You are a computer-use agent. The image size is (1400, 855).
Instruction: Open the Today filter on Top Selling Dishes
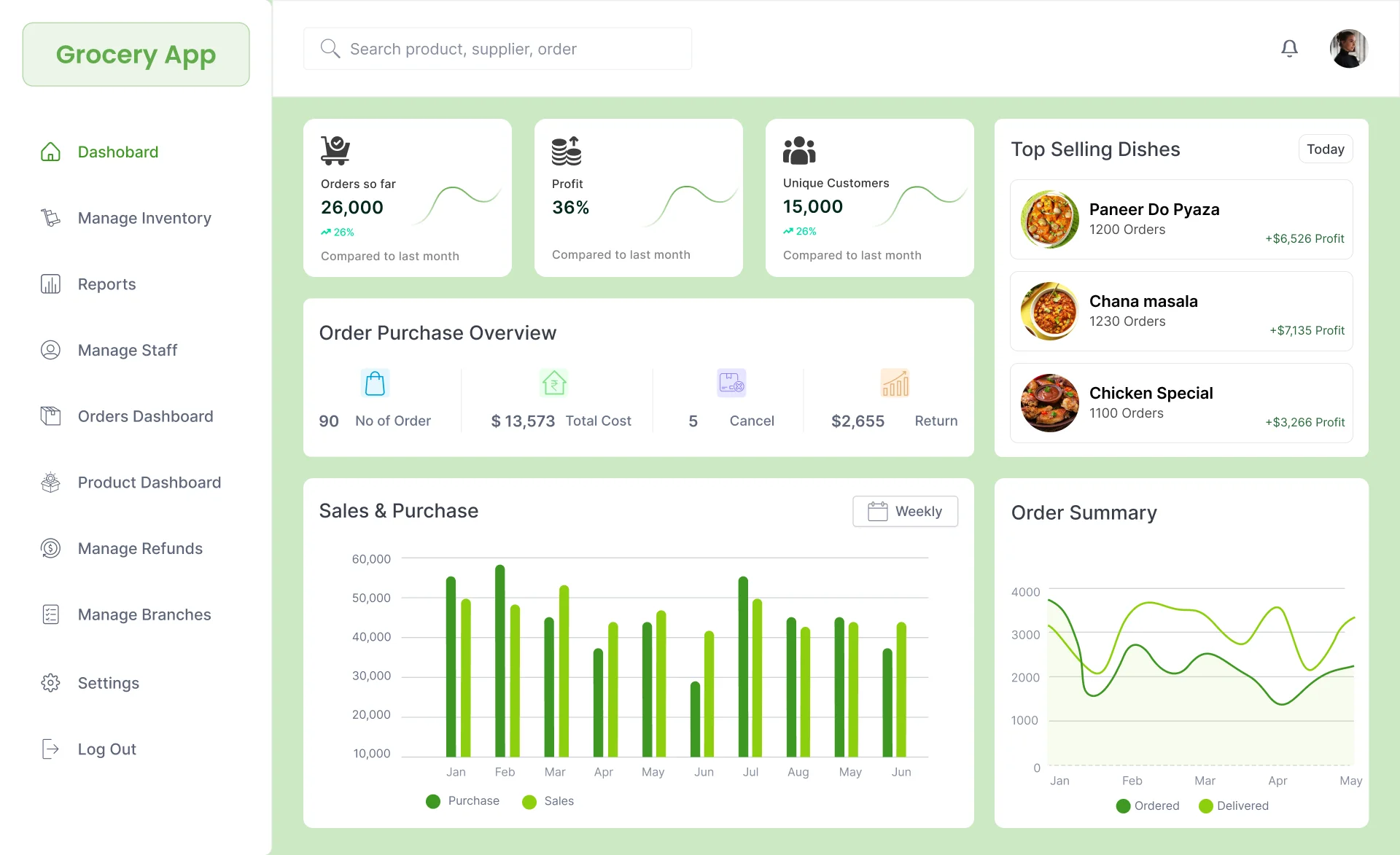(1325, 149)
